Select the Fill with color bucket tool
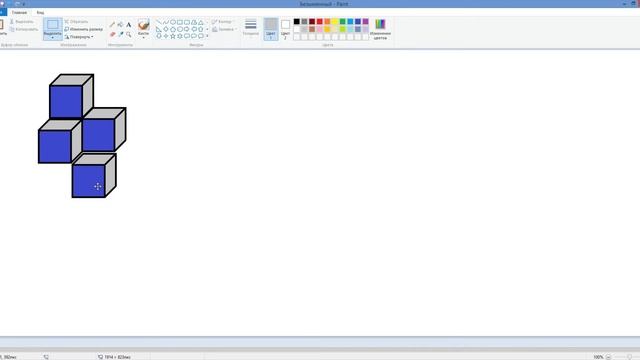Screen dimensions: 640x360 (x=120, y=24)
